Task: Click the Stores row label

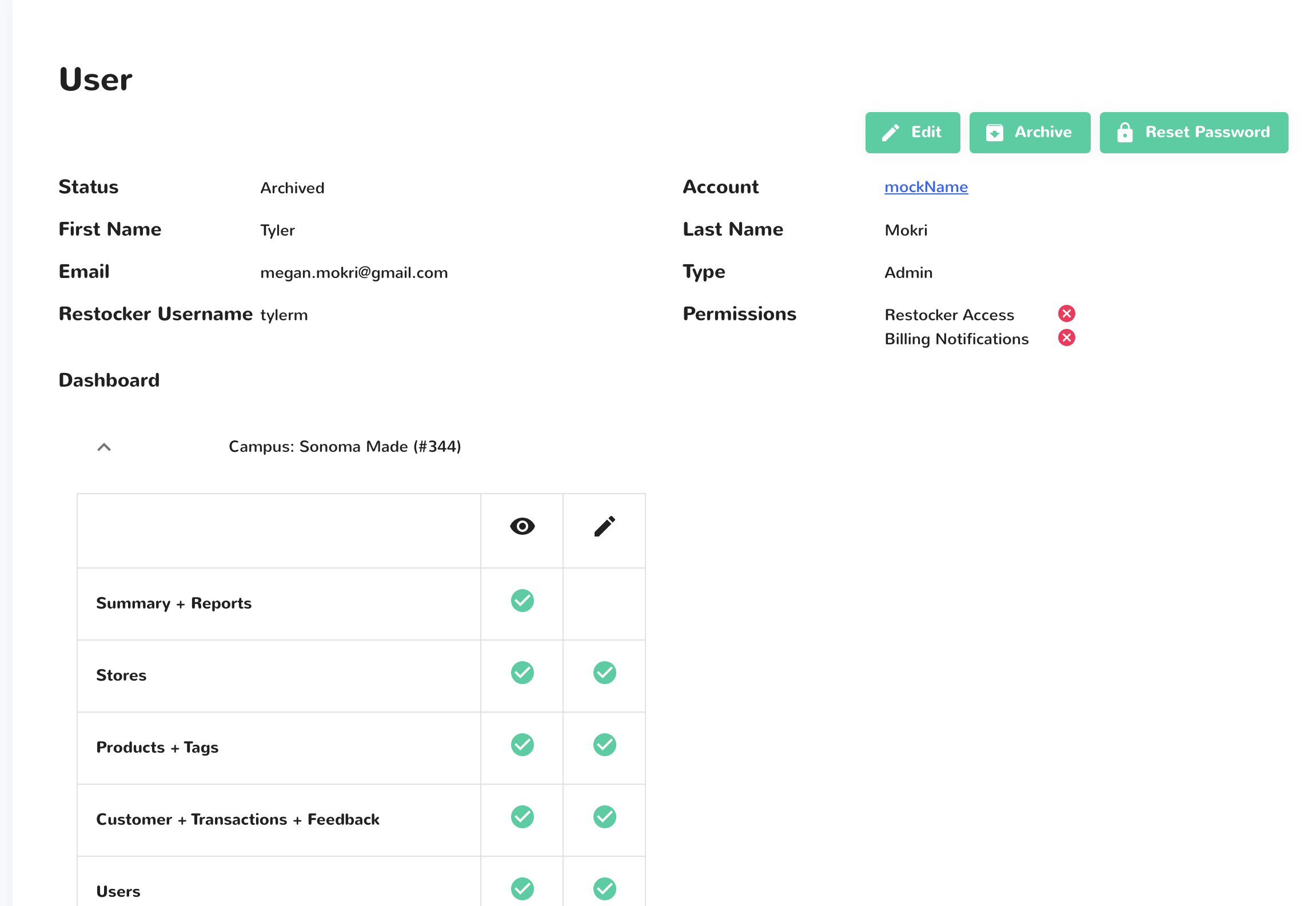Action: [121, 675]
